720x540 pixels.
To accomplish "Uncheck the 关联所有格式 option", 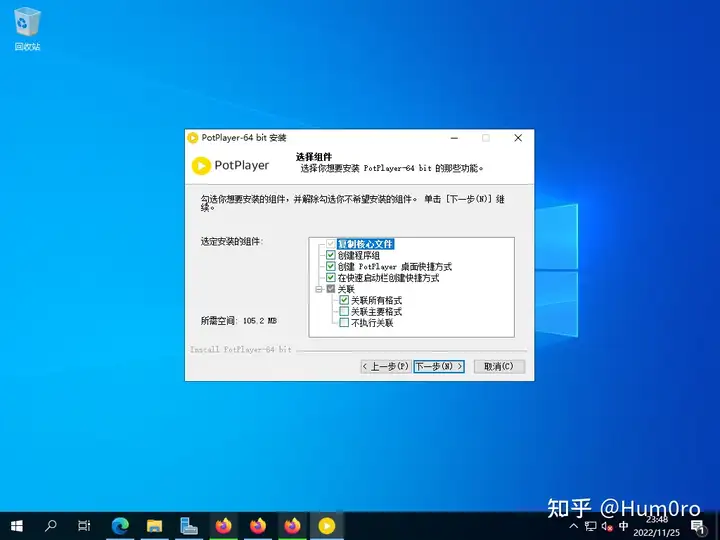I will click(344, 300).
